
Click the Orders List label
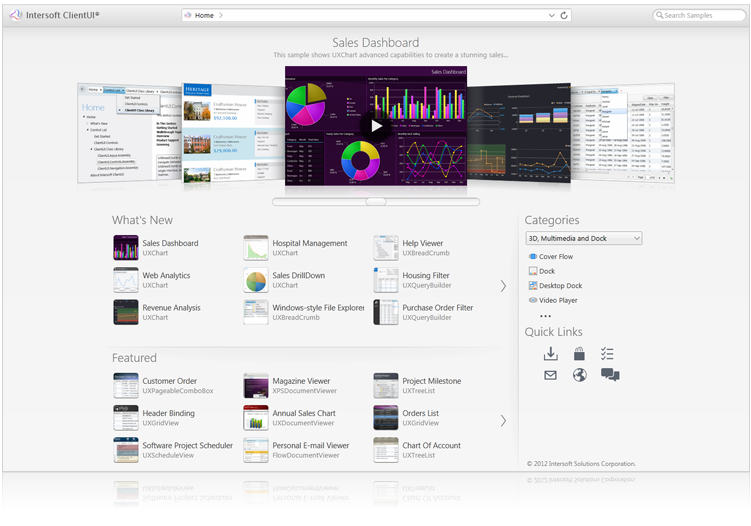[x=421, y=413]
